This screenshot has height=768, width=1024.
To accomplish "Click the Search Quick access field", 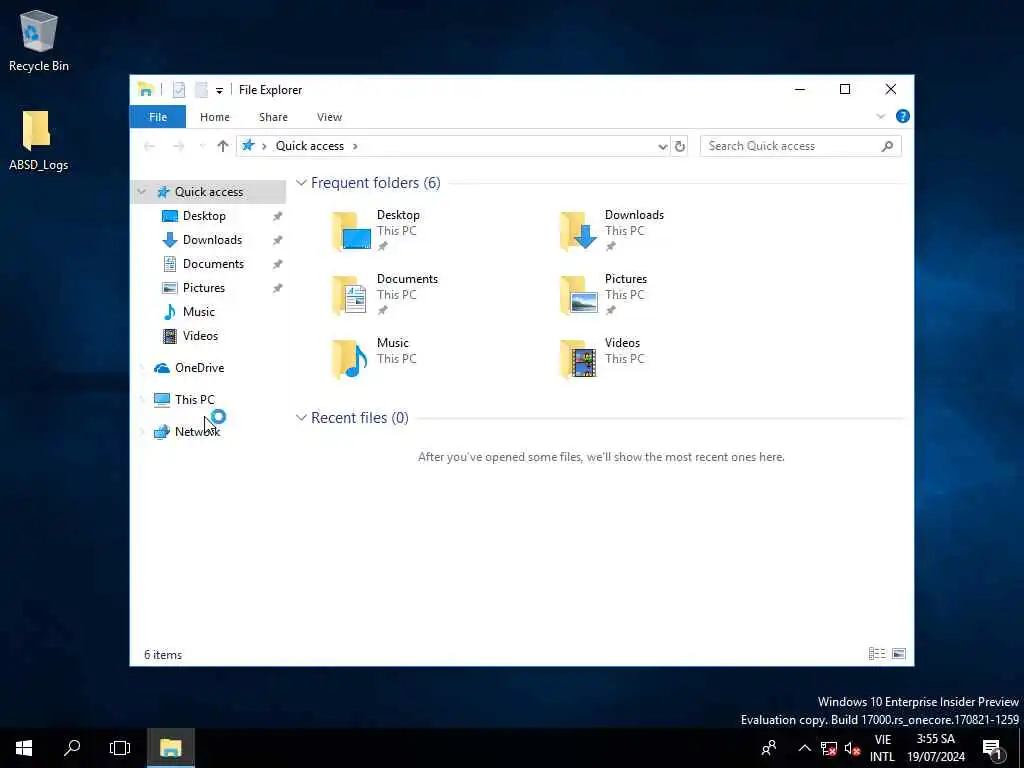I will point(801,146).
